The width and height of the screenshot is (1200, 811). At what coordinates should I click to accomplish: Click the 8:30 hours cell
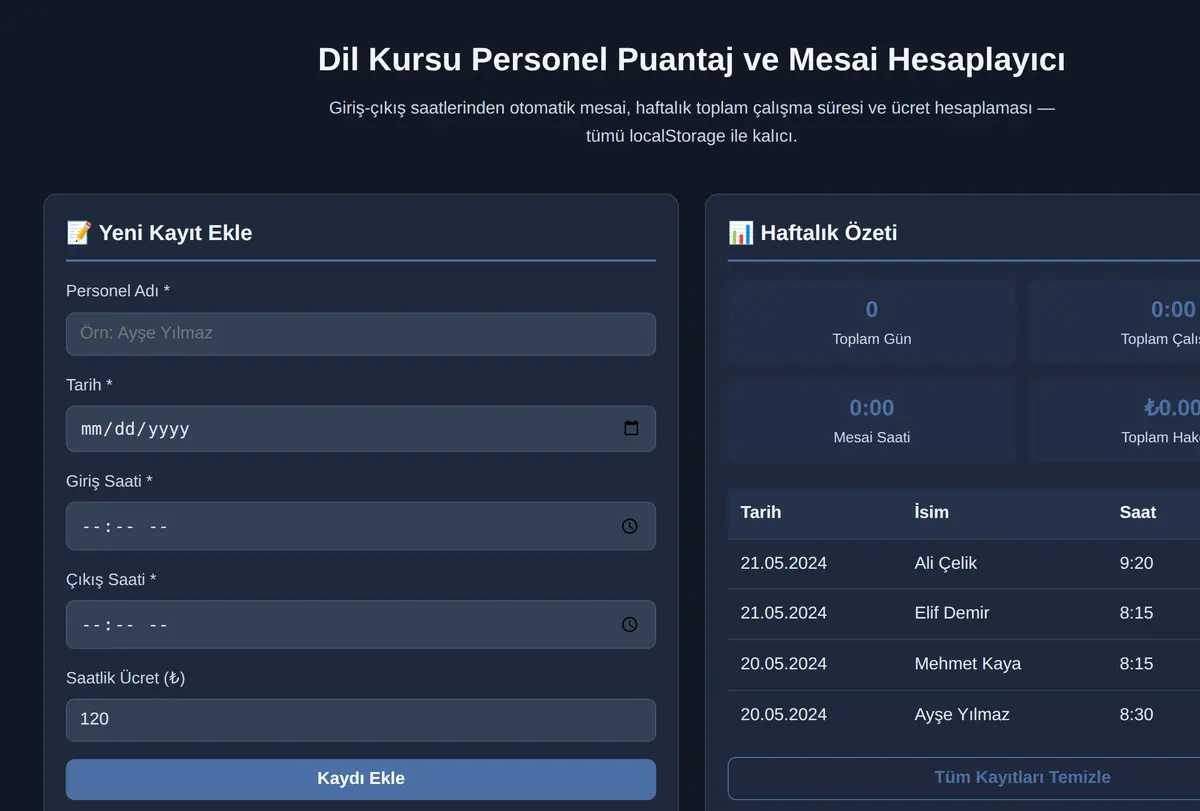(1137, 715)
